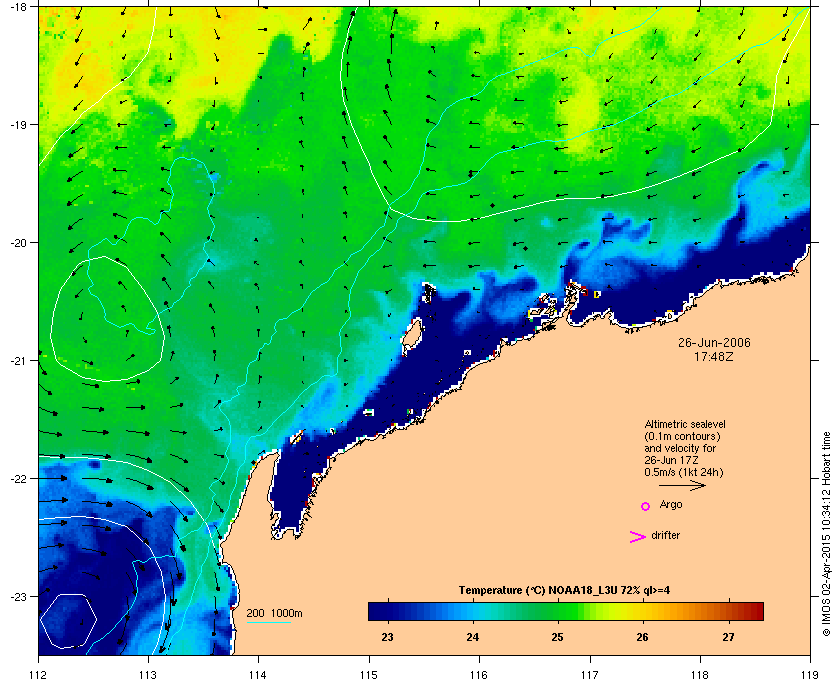840x680 pixels.
Task: Click the magenta Argo circle legend symbol
Action: point(646,506)
